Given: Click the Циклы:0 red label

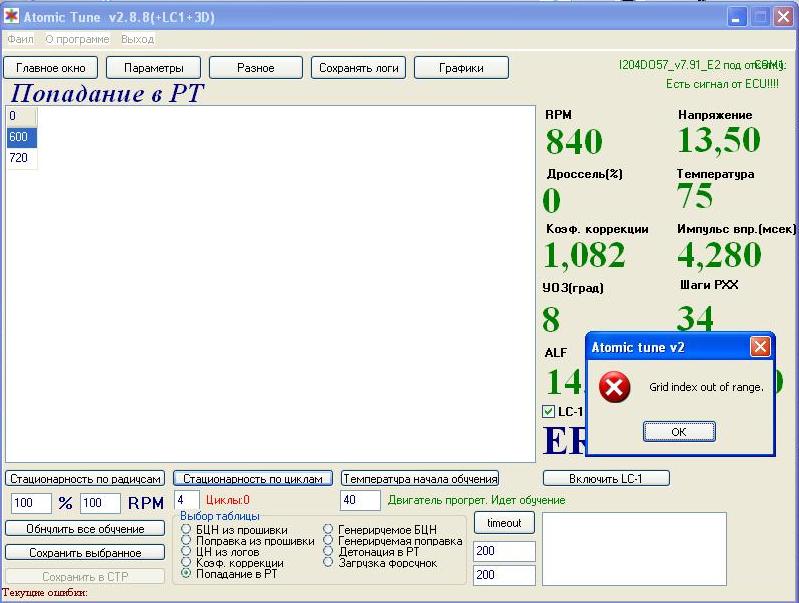Looking at the screenshot, I should pyautogui.click(x=228, y=500).
